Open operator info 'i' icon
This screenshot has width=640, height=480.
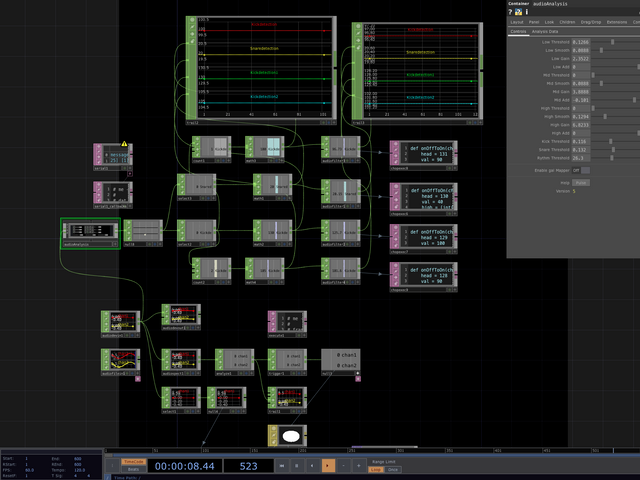click(x=526, y=12)
